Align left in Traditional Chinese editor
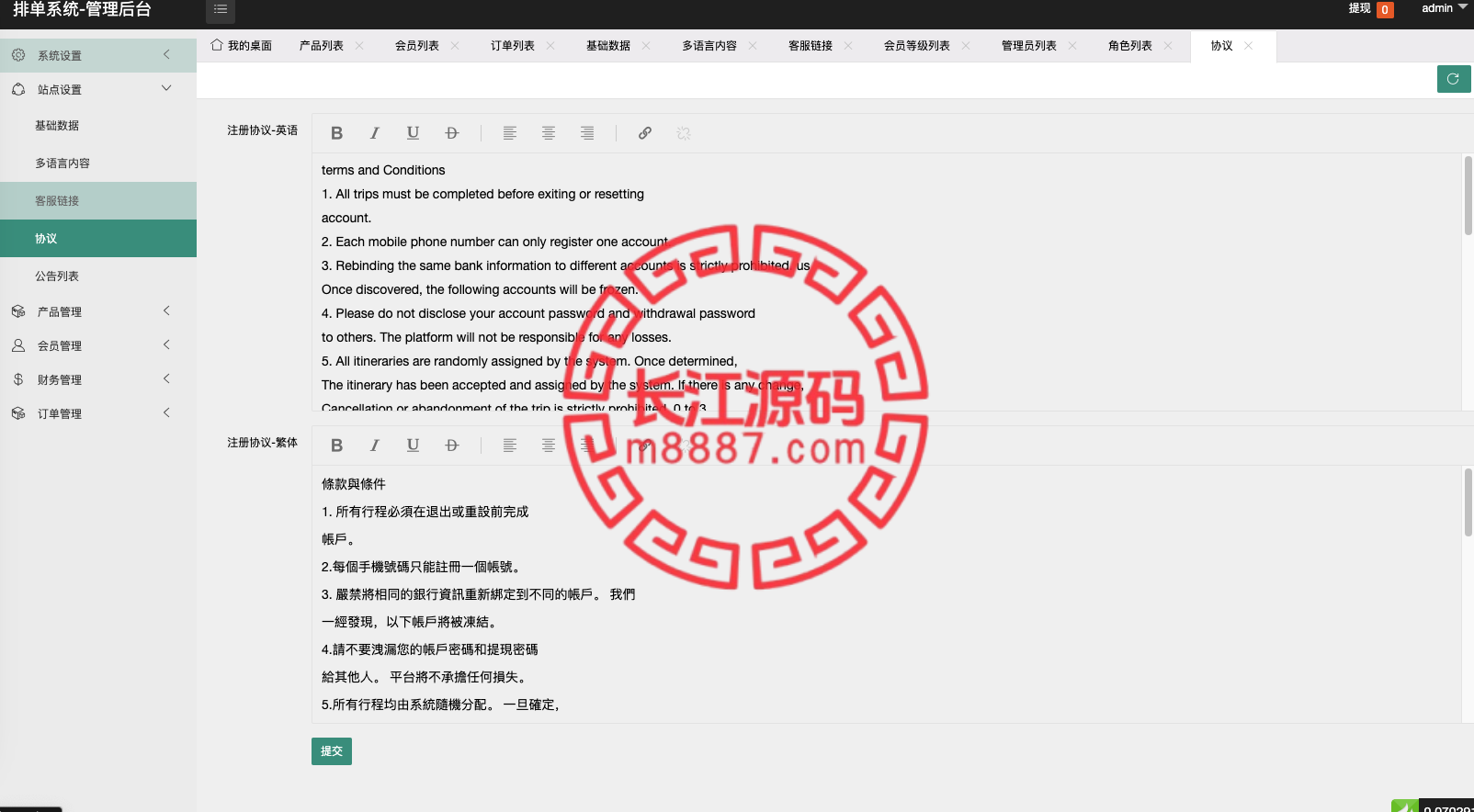1474x812 pixels. 510,445
